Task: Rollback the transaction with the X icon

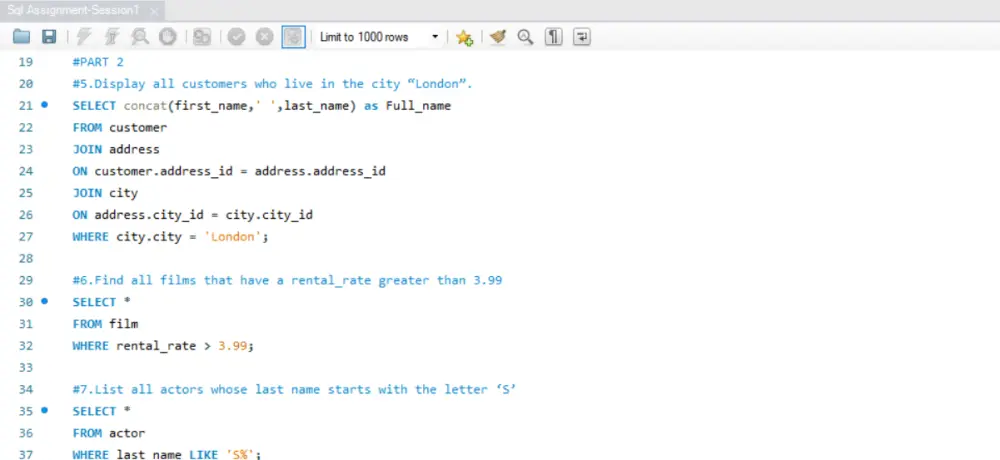Action: 265,37
